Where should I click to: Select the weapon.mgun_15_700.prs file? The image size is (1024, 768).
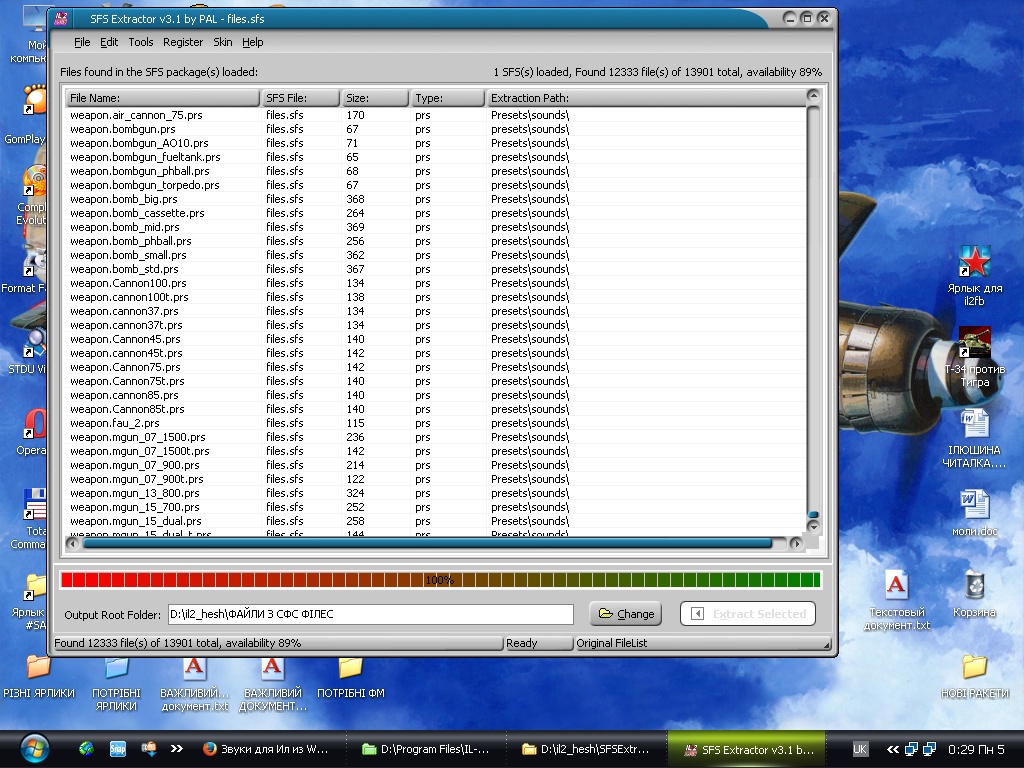point(135,507)
